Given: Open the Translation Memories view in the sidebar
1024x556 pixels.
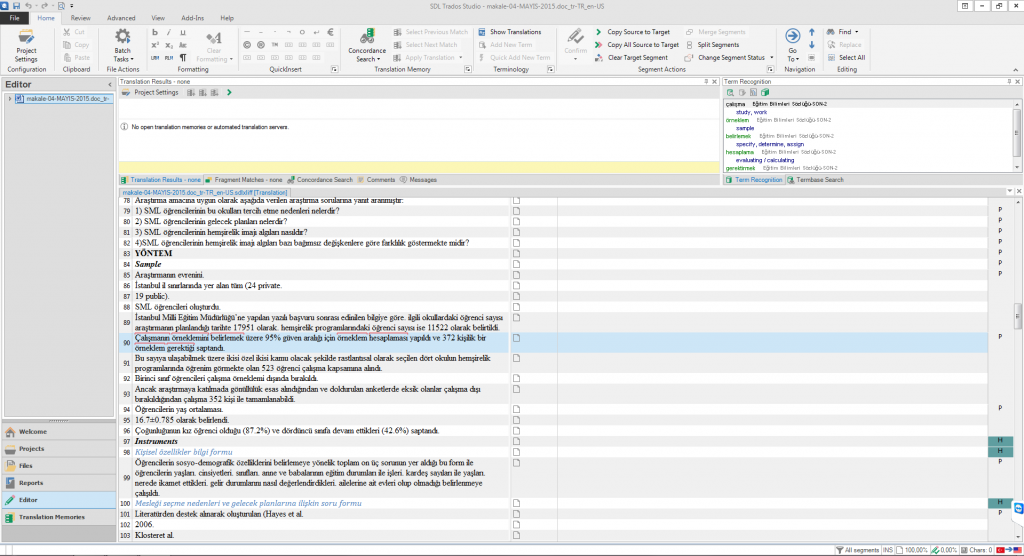Looking at the screenshot, I should tap(50, 517).
